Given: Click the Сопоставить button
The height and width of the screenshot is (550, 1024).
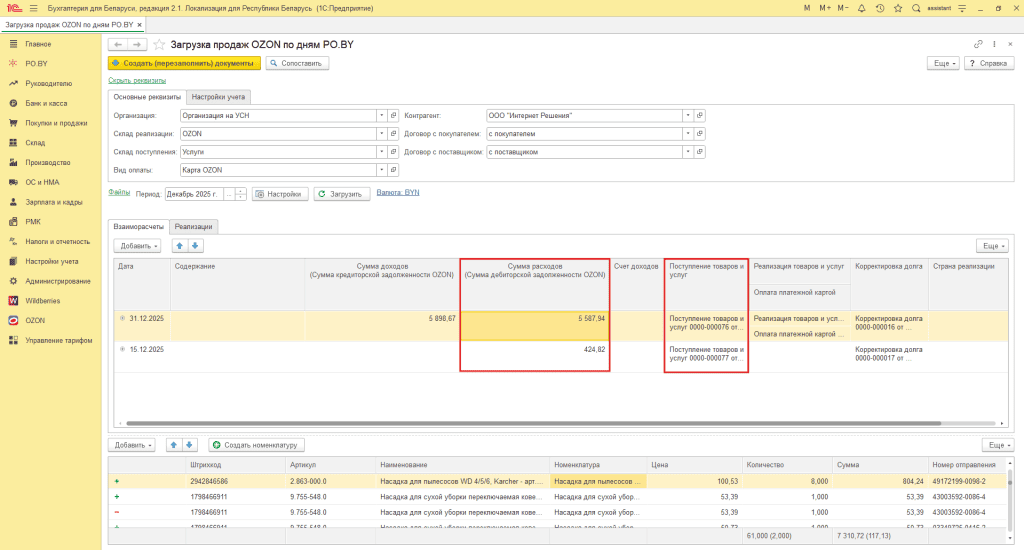Looking at the screenshot, I should [297, 63].
